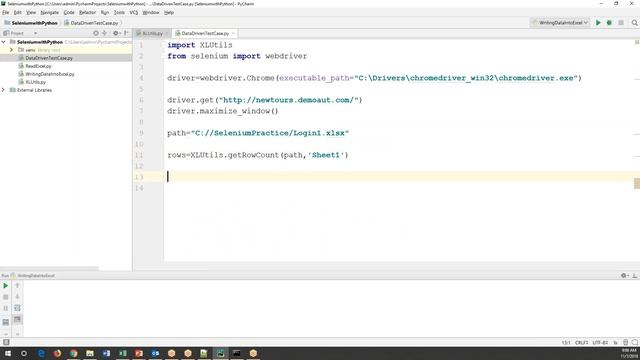Click the CRLF line separator in status bar
Image resolution: width=640 pixels, height=360 pixels.
[x=581, y=342]
